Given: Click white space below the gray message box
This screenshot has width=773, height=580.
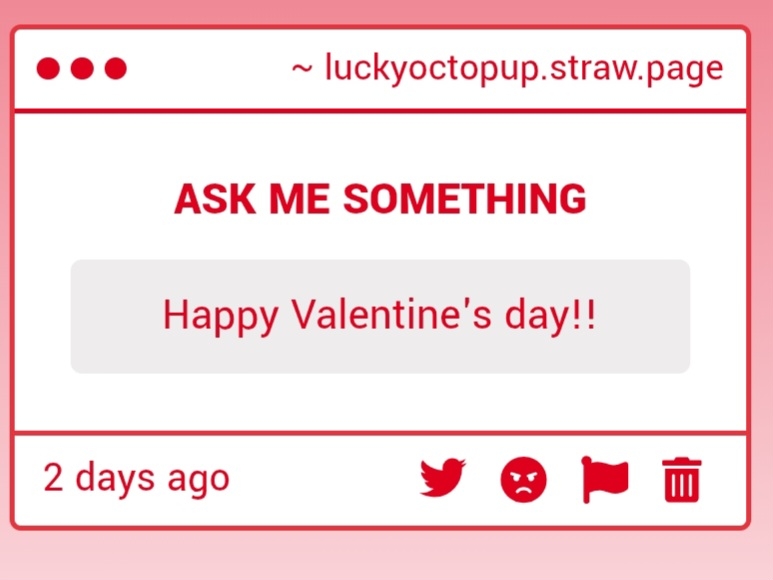Looking at the screenshot, I should [380, 402].
